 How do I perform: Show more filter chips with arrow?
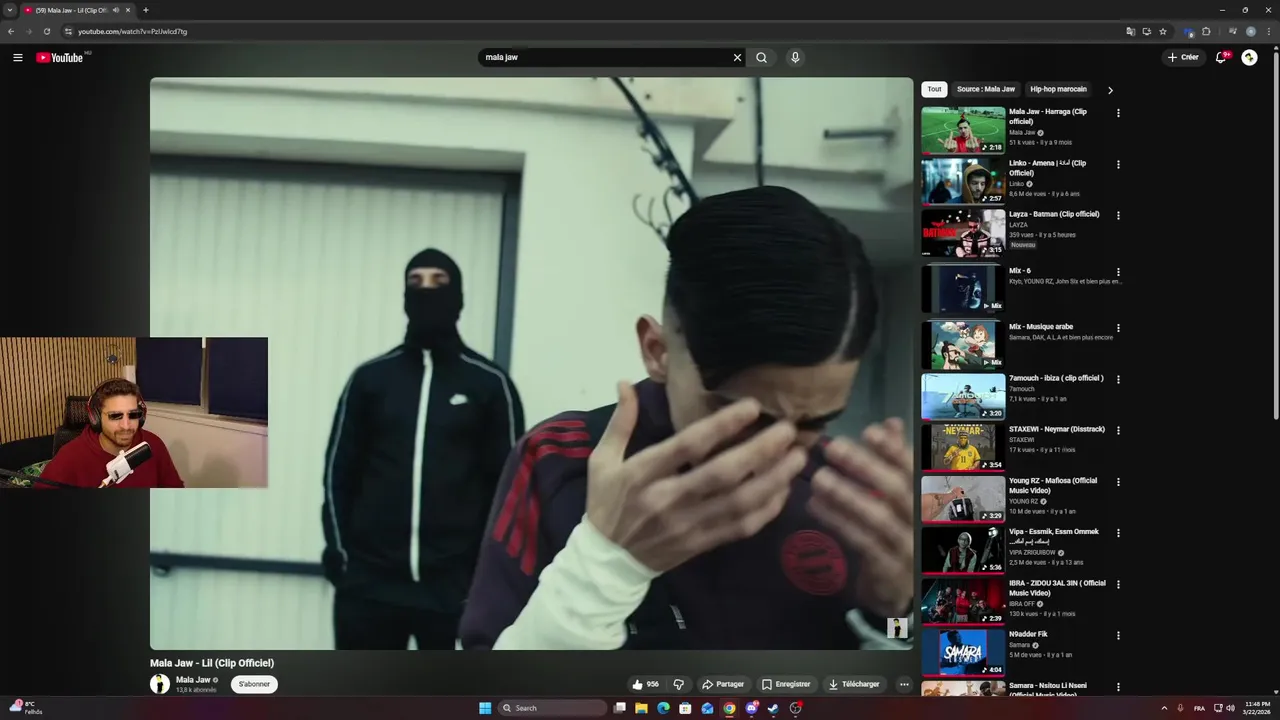tap(1110, 90)
